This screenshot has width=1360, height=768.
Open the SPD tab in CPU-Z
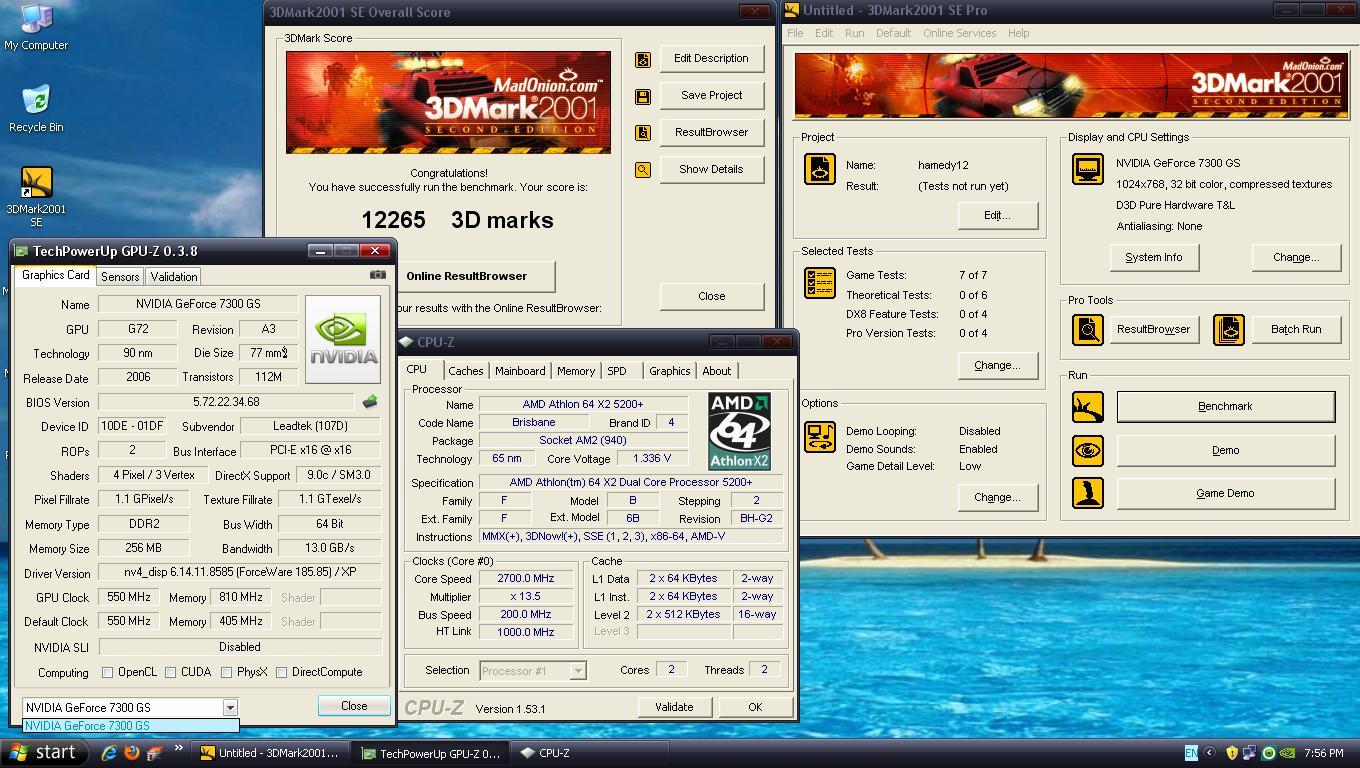coord(617,371)
